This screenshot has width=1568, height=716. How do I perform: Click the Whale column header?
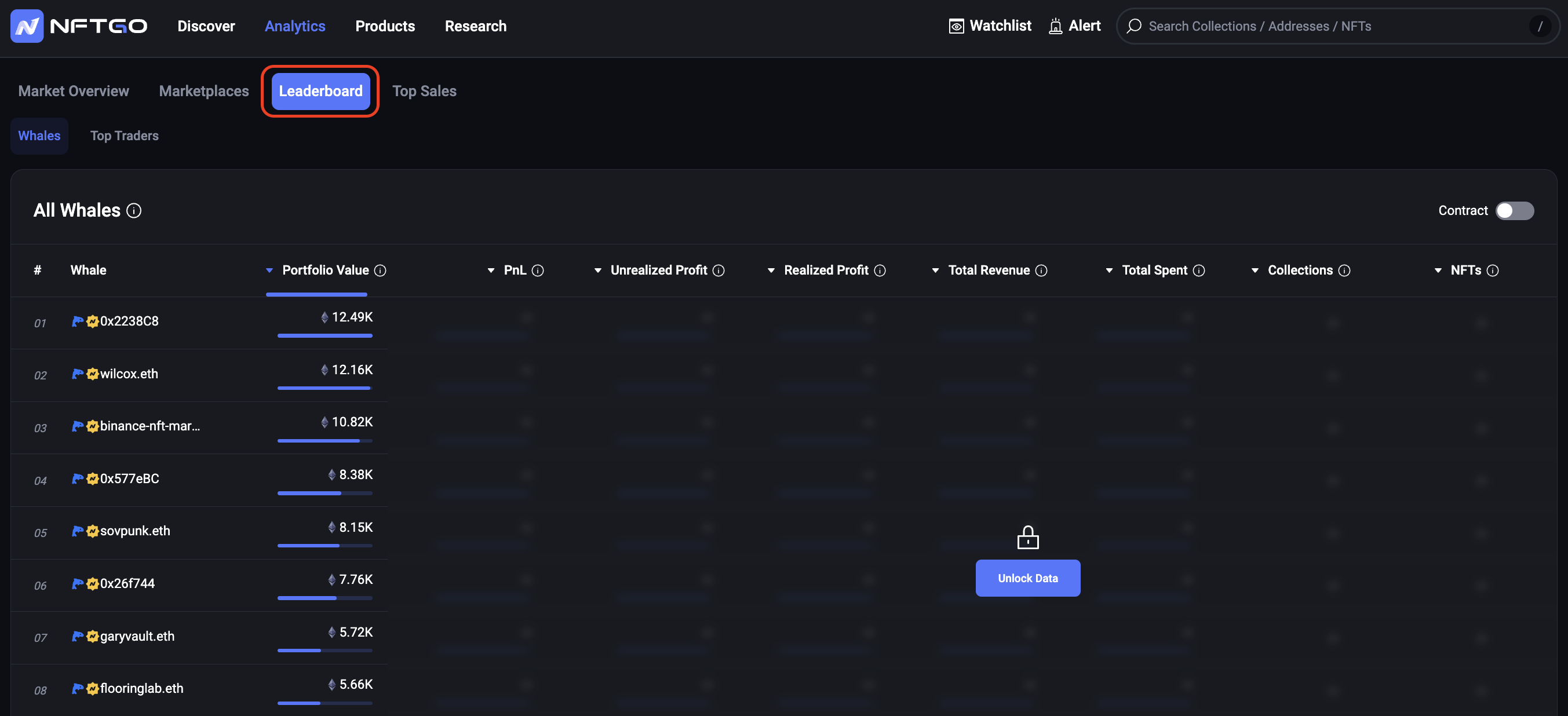(x=88, y=271)
